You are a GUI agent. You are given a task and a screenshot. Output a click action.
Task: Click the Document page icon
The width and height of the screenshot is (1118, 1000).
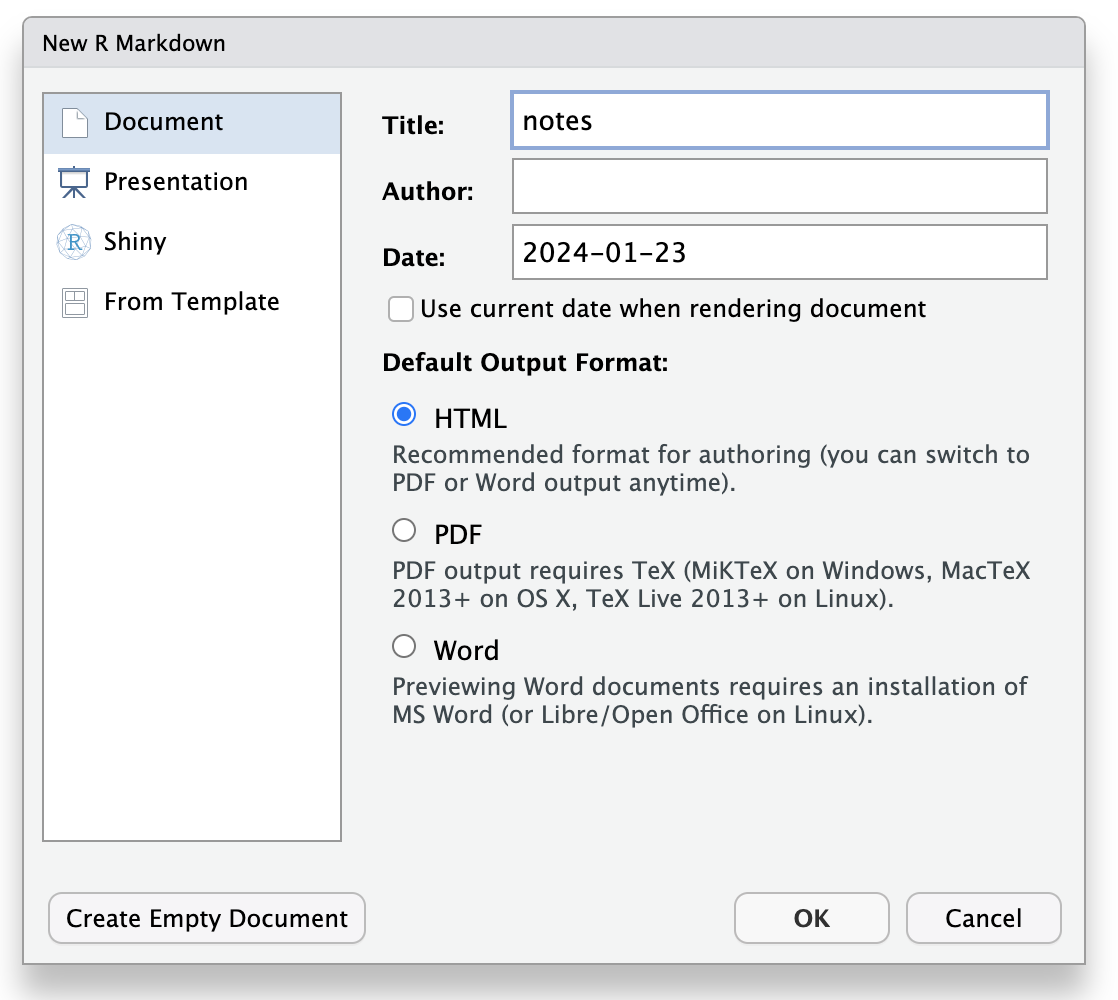75,123
